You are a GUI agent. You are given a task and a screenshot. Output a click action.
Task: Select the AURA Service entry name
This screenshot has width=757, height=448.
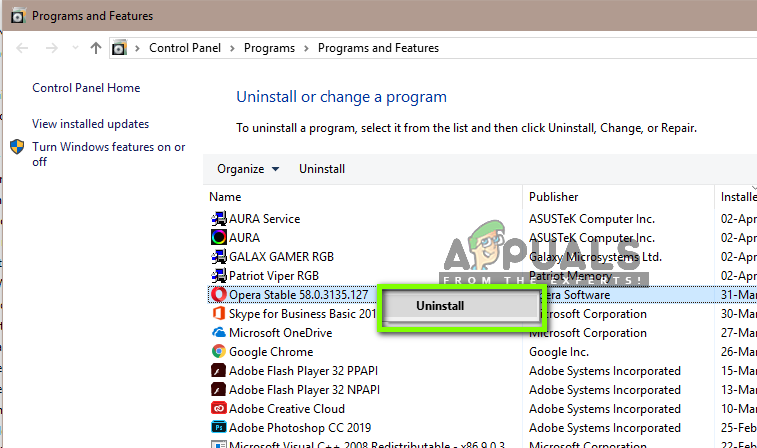pos(265,219)
